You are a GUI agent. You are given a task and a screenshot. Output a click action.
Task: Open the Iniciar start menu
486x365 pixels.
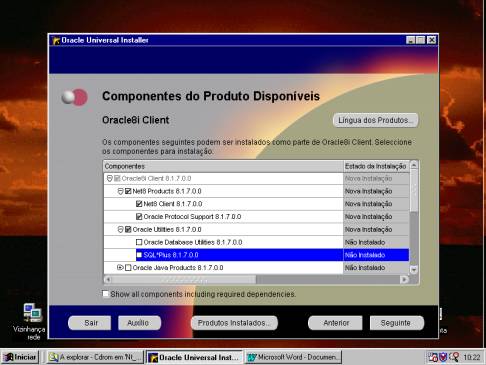click(20, 357)
